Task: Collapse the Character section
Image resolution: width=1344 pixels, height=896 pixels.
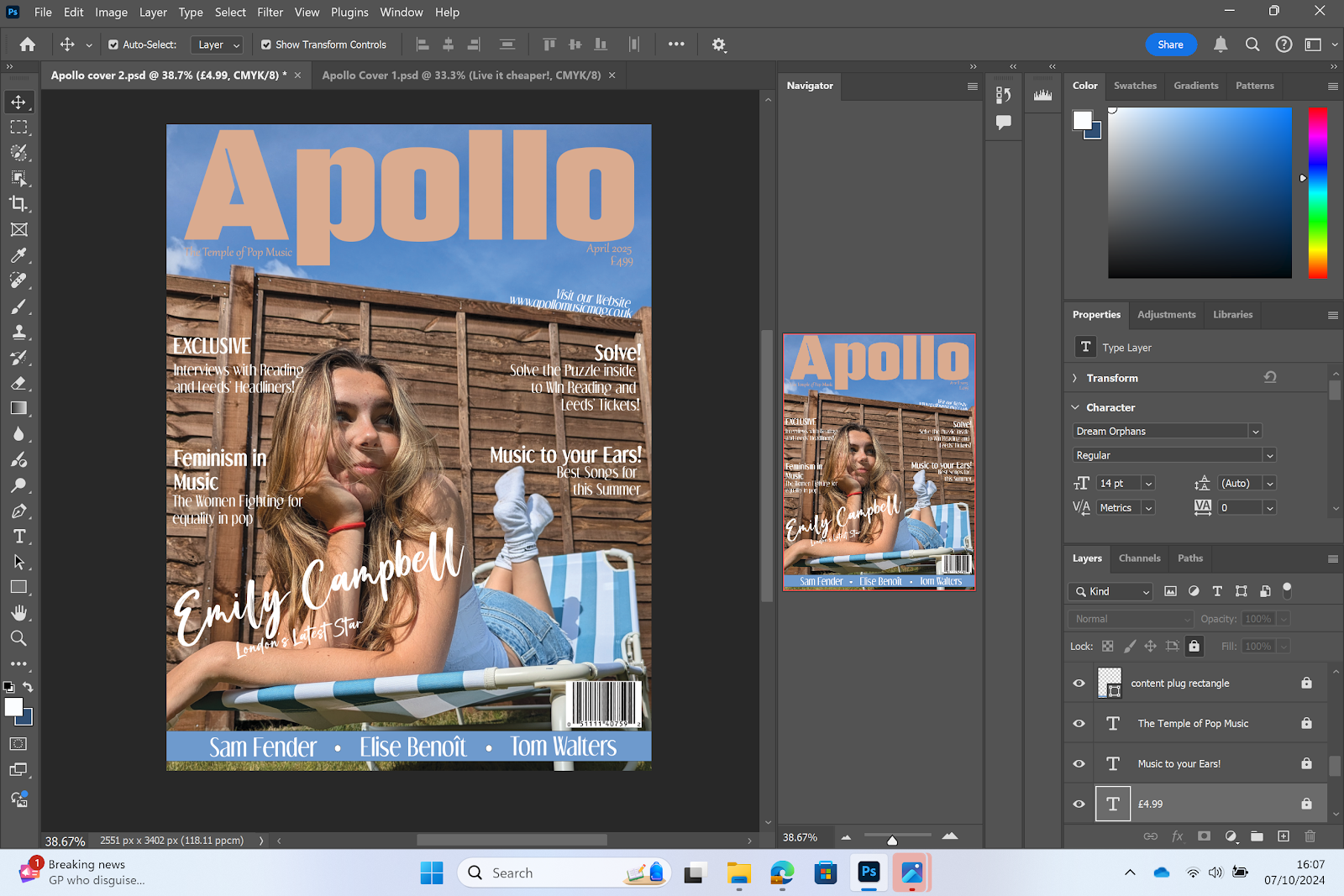Action: [1075, 407]
